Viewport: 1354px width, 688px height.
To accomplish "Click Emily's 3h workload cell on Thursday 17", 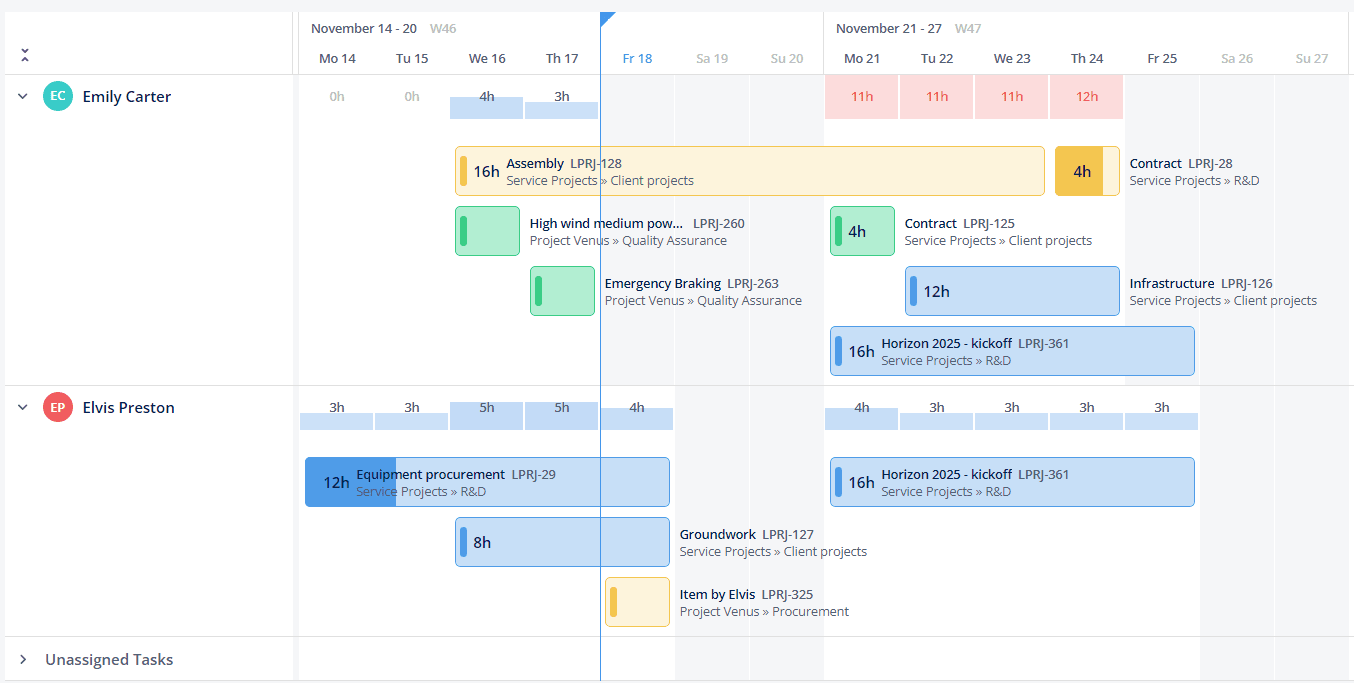I will [562, 97].
